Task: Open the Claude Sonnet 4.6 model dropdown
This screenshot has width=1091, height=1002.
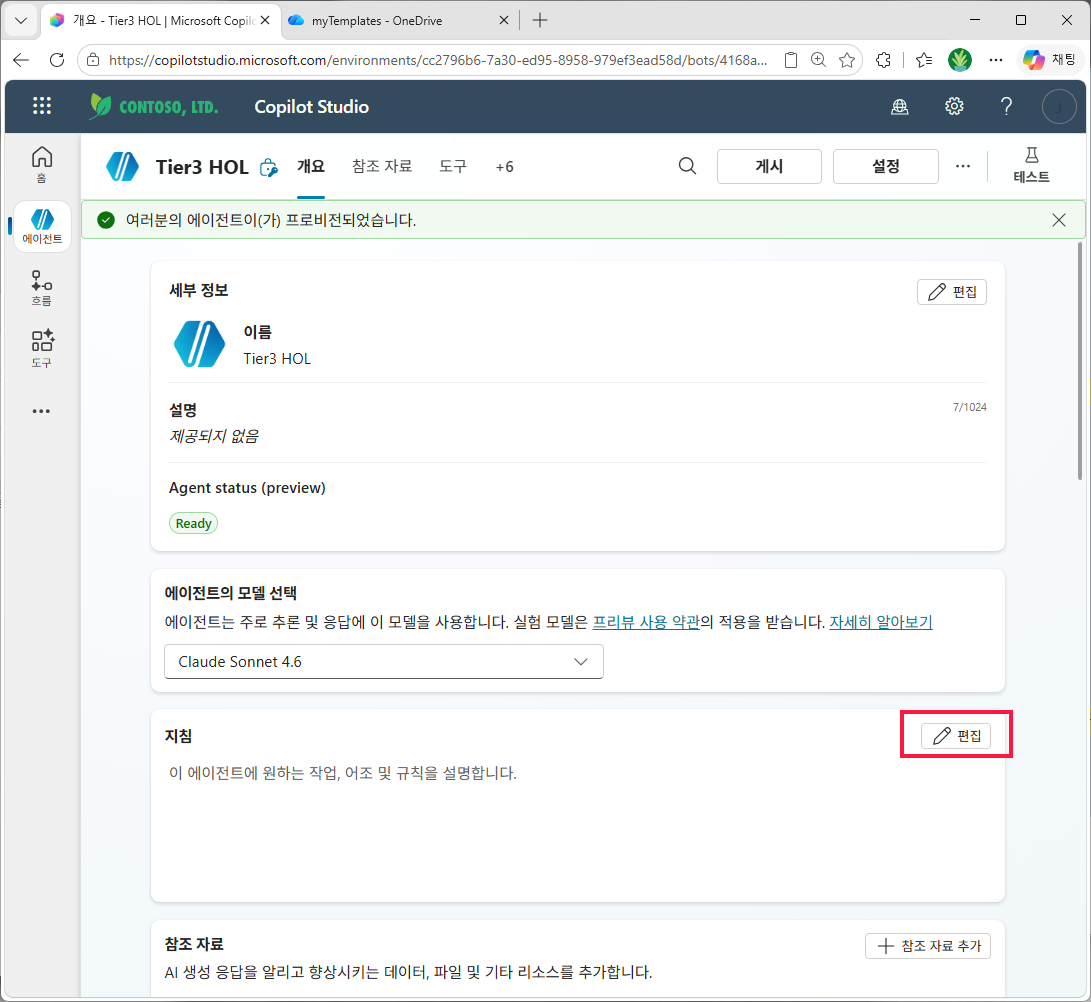Action: 383,662
